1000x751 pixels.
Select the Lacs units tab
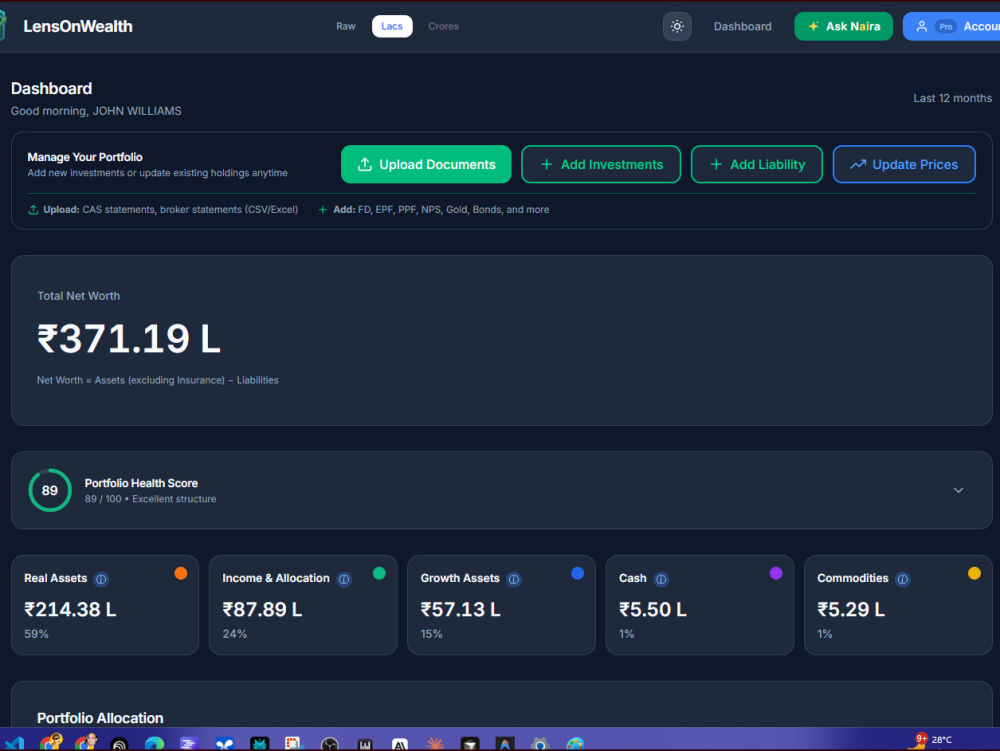point(392,26)
